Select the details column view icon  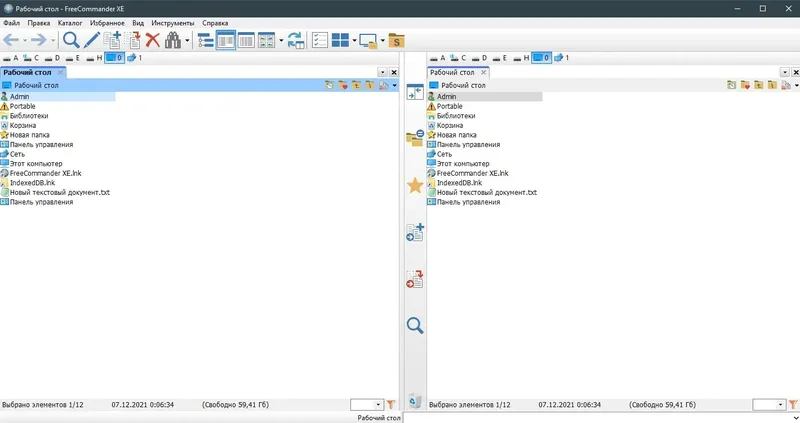point(246,40)
